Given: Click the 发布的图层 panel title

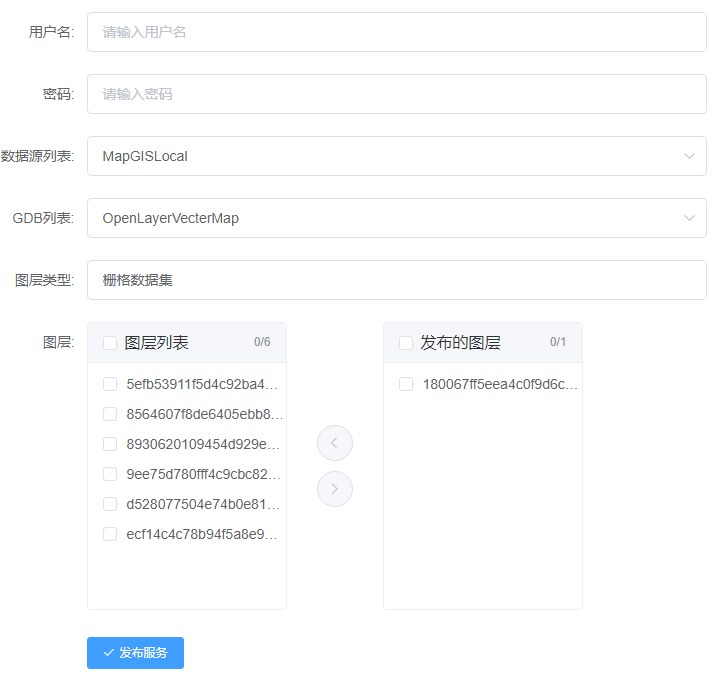Looking at the screenshot, I should click(x=460, y=342).
